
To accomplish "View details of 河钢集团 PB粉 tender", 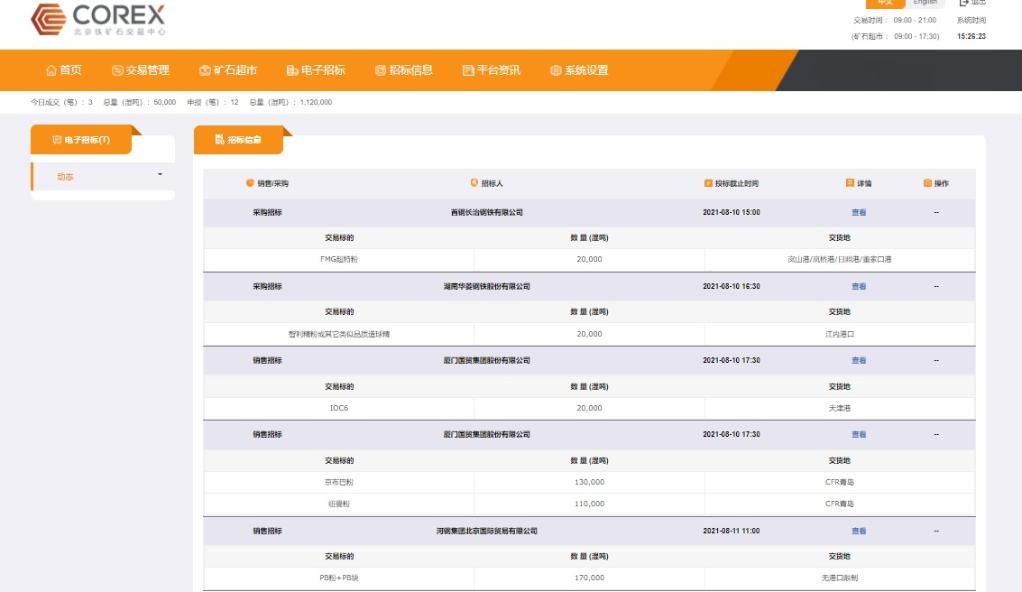I will pos(858,531).
